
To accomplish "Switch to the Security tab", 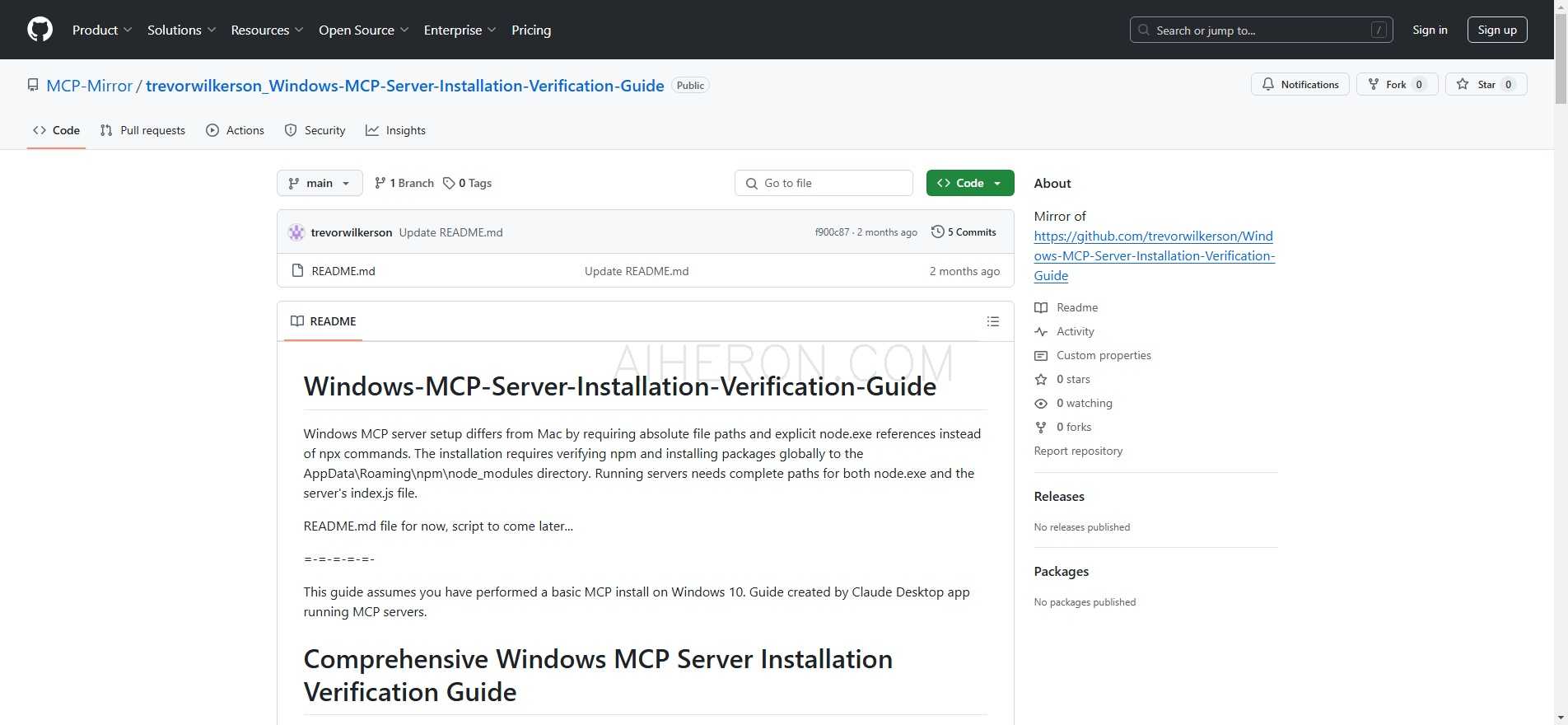I will click(x=315, y=130).
